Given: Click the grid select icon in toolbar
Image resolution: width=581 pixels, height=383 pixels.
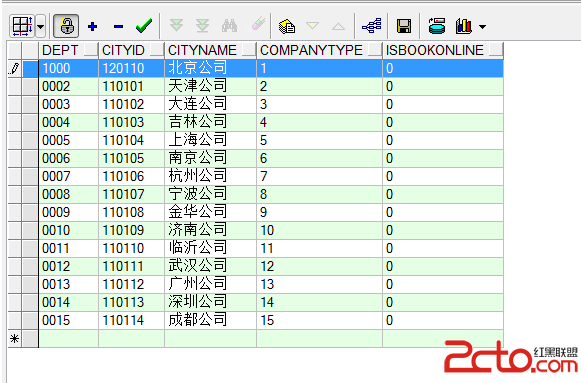Looking at the screenshot, I should (x=22, y=26).
